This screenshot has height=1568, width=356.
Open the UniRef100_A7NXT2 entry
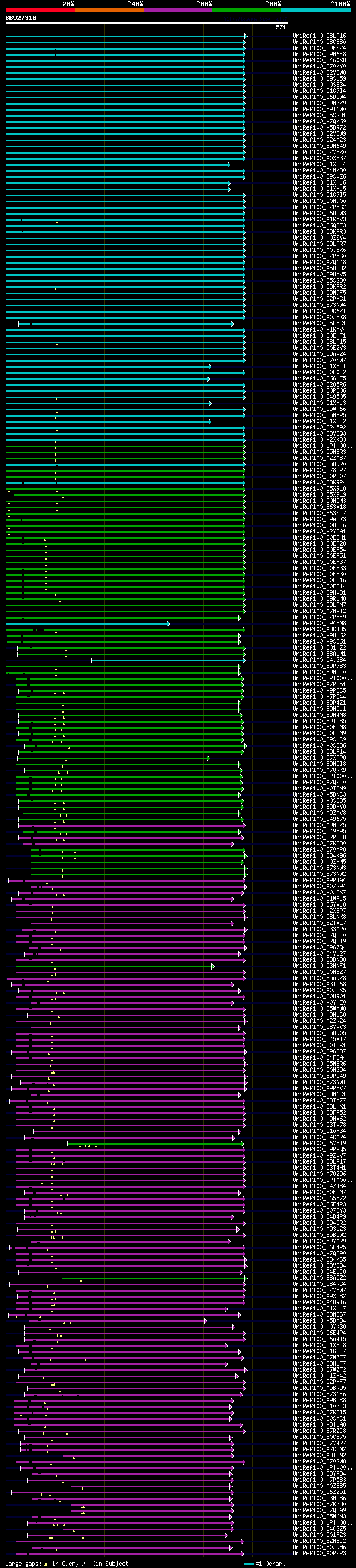(x=319, y=611)
